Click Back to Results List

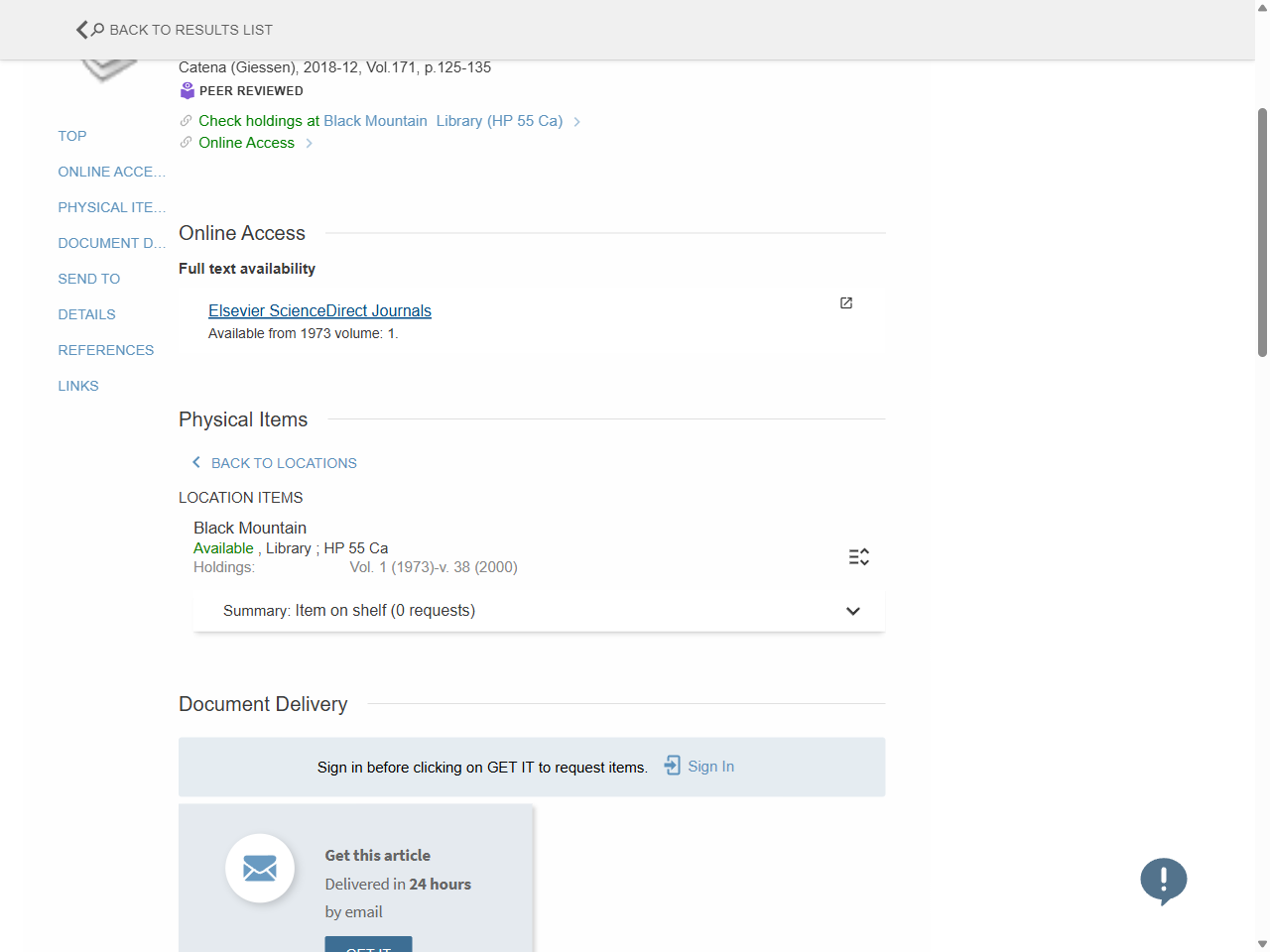coord(190,30)
